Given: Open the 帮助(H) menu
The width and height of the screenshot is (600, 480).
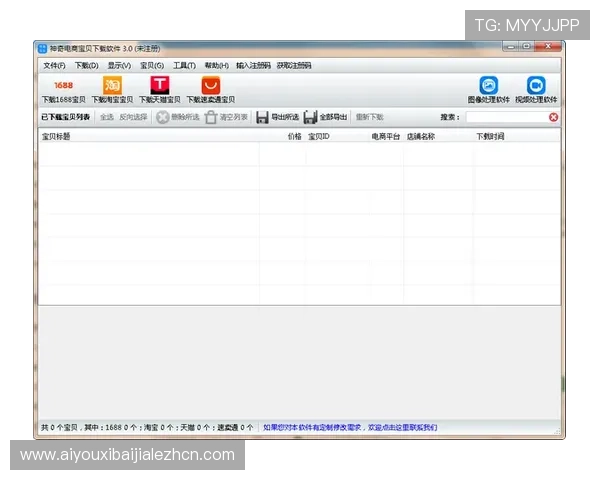Looking at the screenshot, I should [216, 65].
